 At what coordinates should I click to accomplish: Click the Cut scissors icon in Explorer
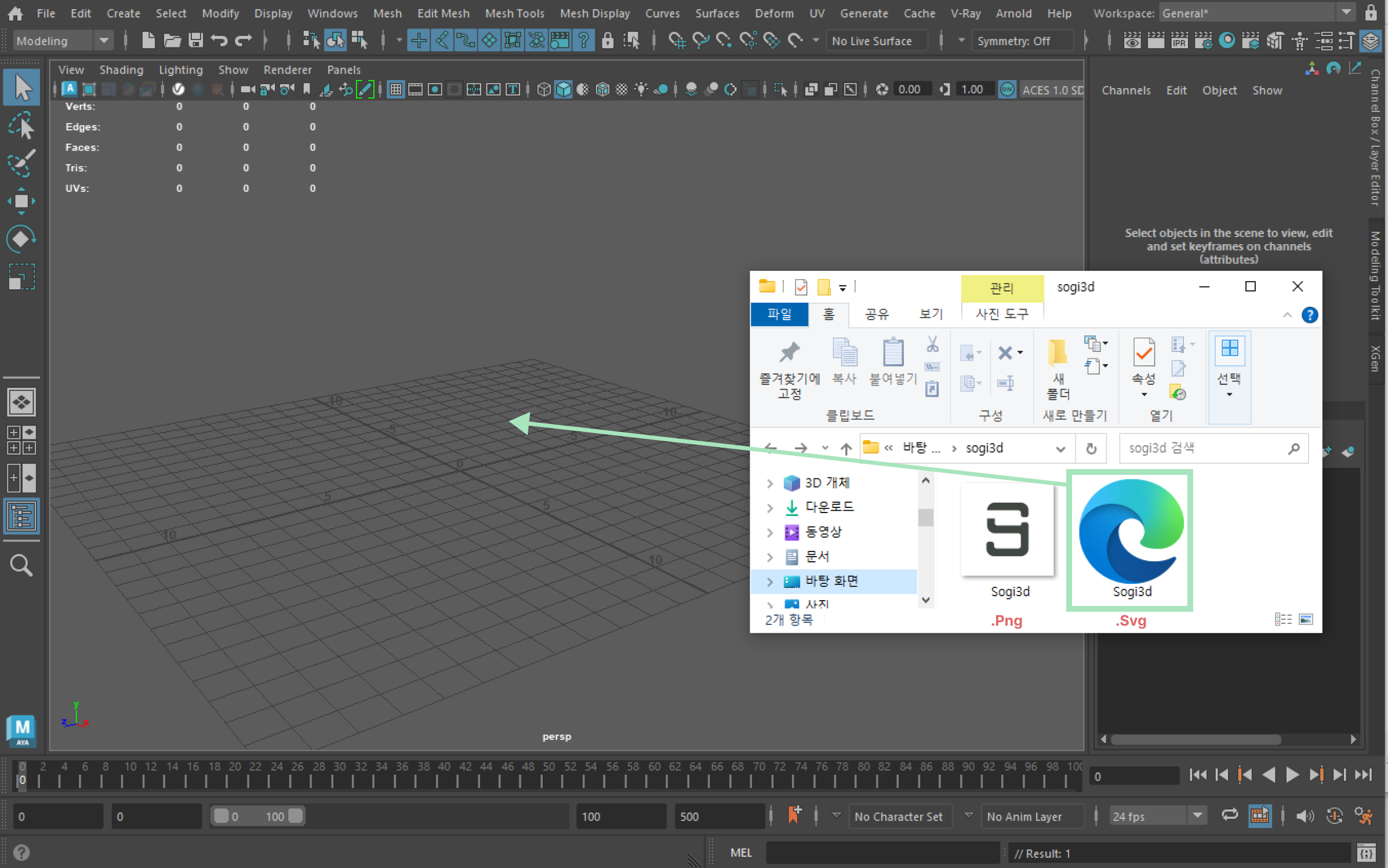pyautogui.click(x=932, y=344)
